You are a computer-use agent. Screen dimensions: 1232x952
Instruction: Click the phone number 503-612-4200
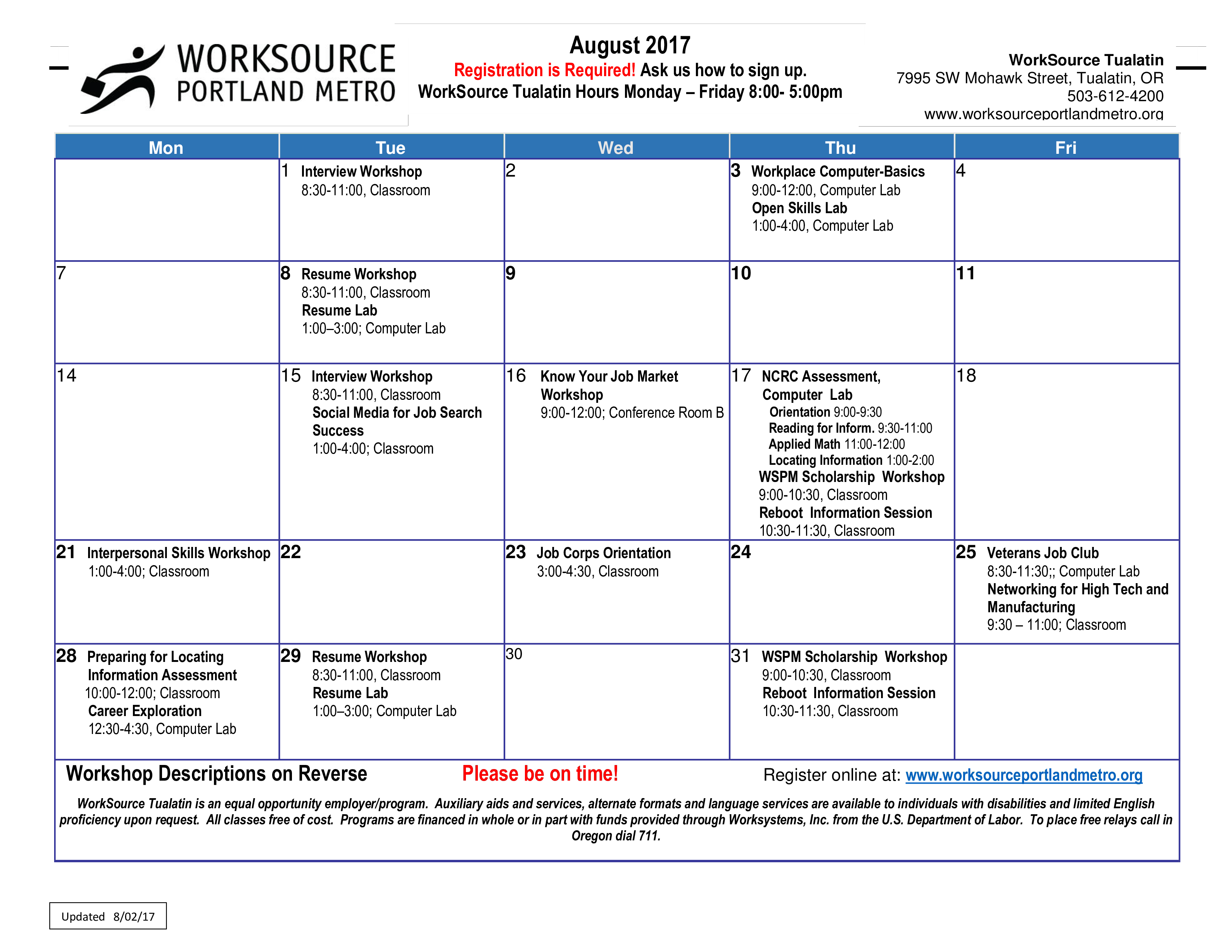pyautogui.click(x=1115, y=96)
